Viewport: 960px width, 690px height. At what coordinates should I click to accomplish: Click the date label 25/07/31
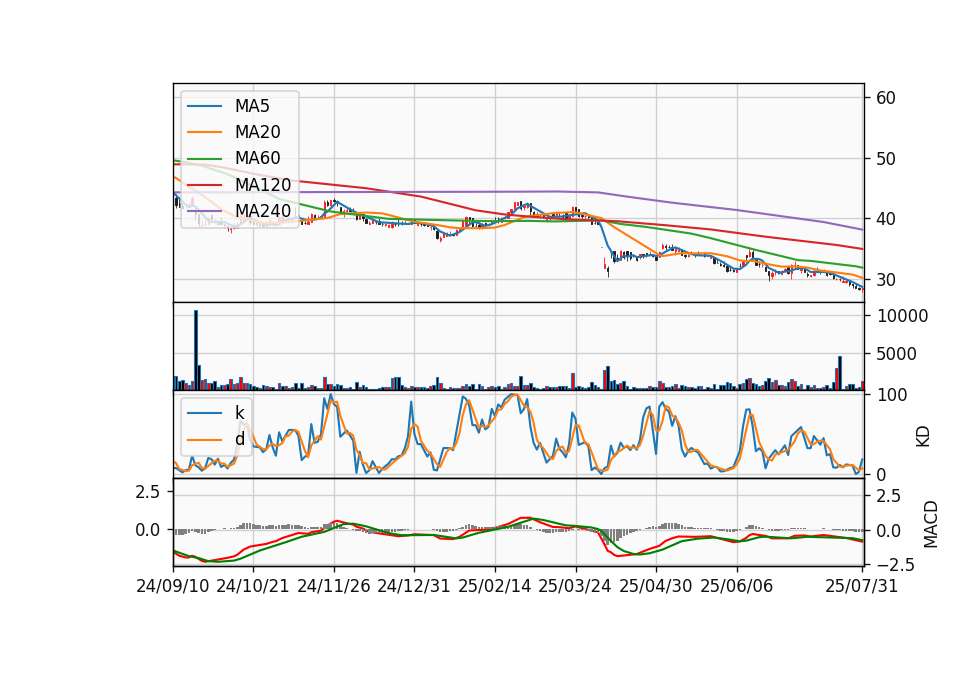click(x=861, y=586)
